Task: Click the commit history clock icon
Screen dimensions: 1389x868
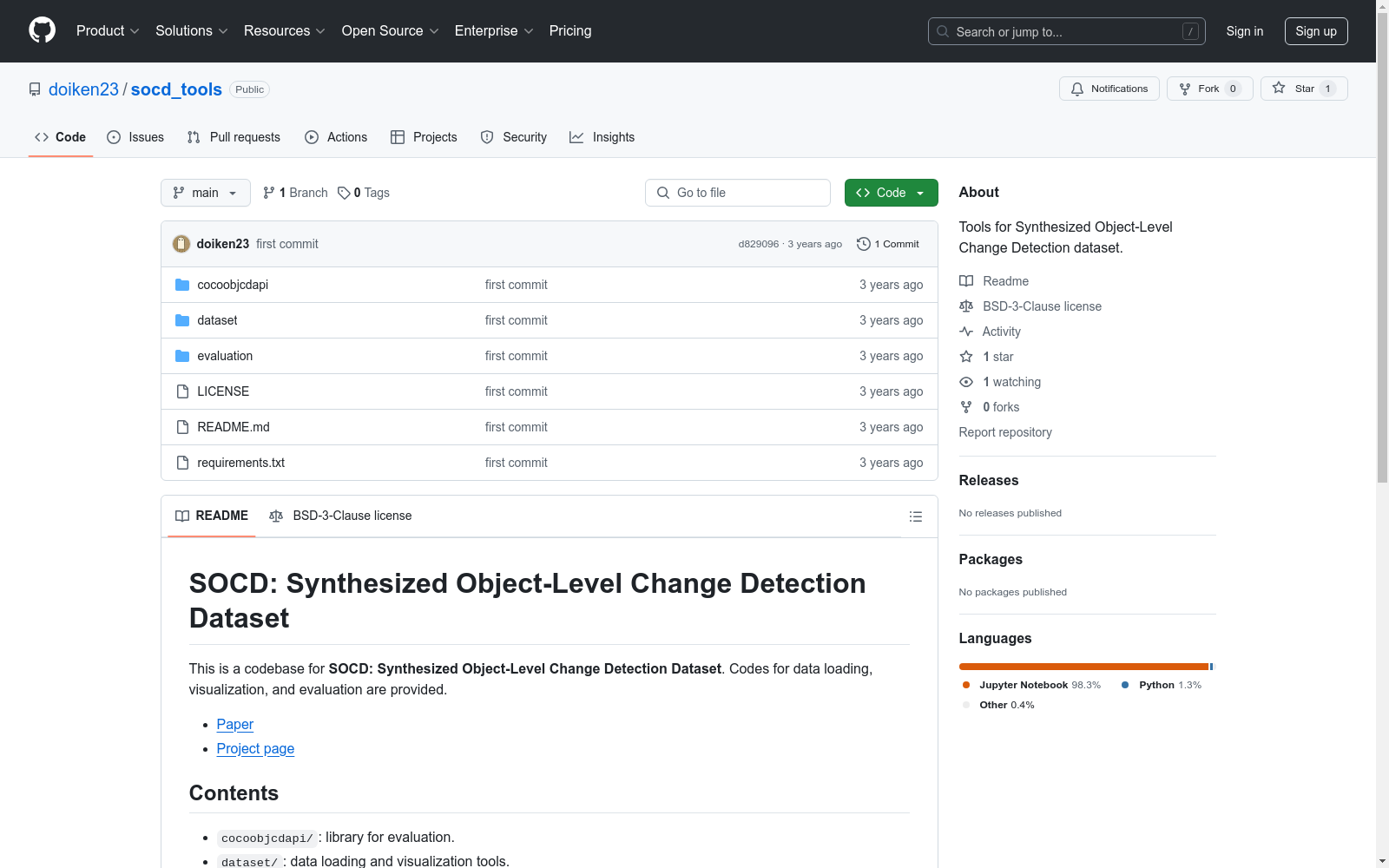Action: click(x=863, y=244)
